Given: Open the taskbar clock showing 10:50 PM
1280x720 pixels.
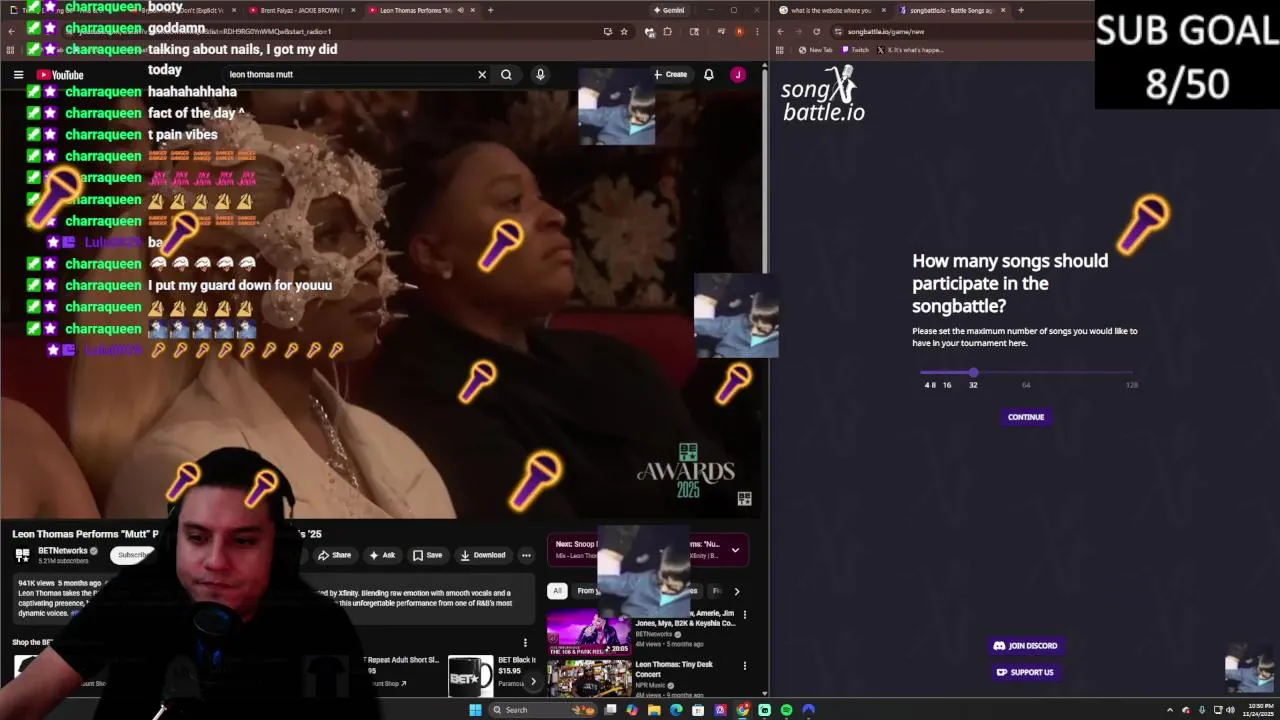Looking at the screenshot, I should point(1256,710).
